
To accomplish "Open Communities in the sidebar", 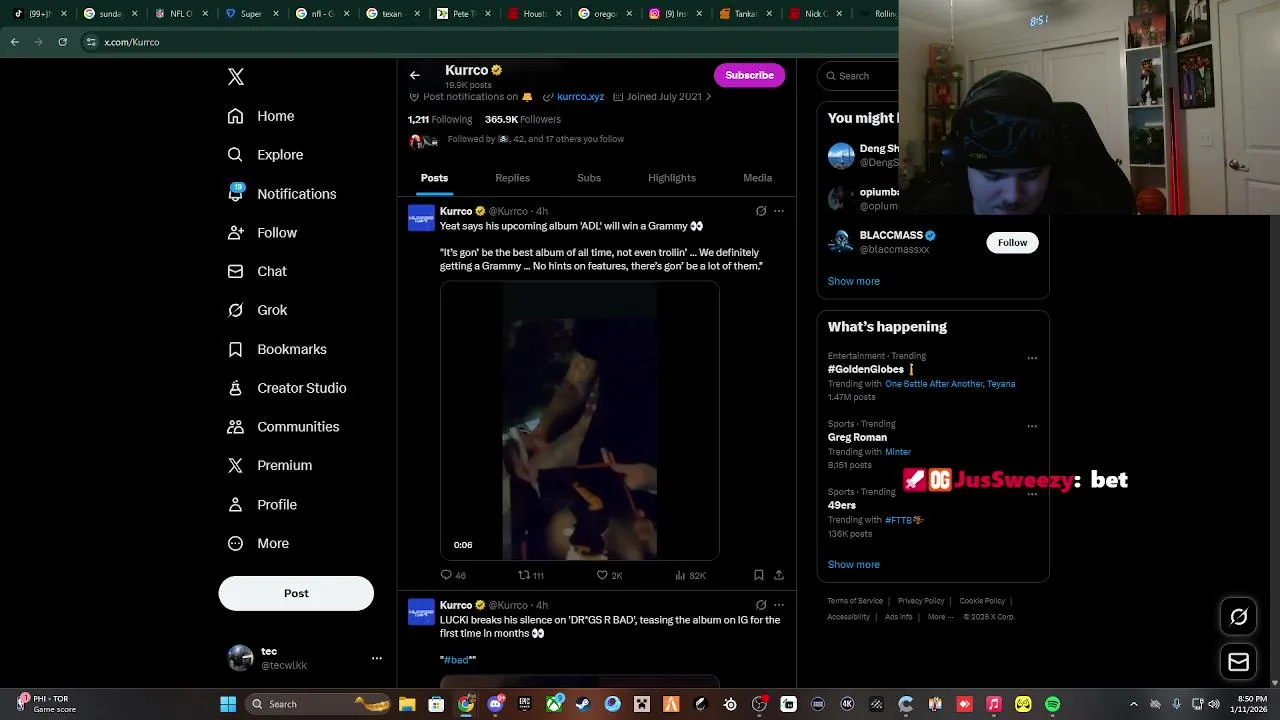I will point(283,427).
